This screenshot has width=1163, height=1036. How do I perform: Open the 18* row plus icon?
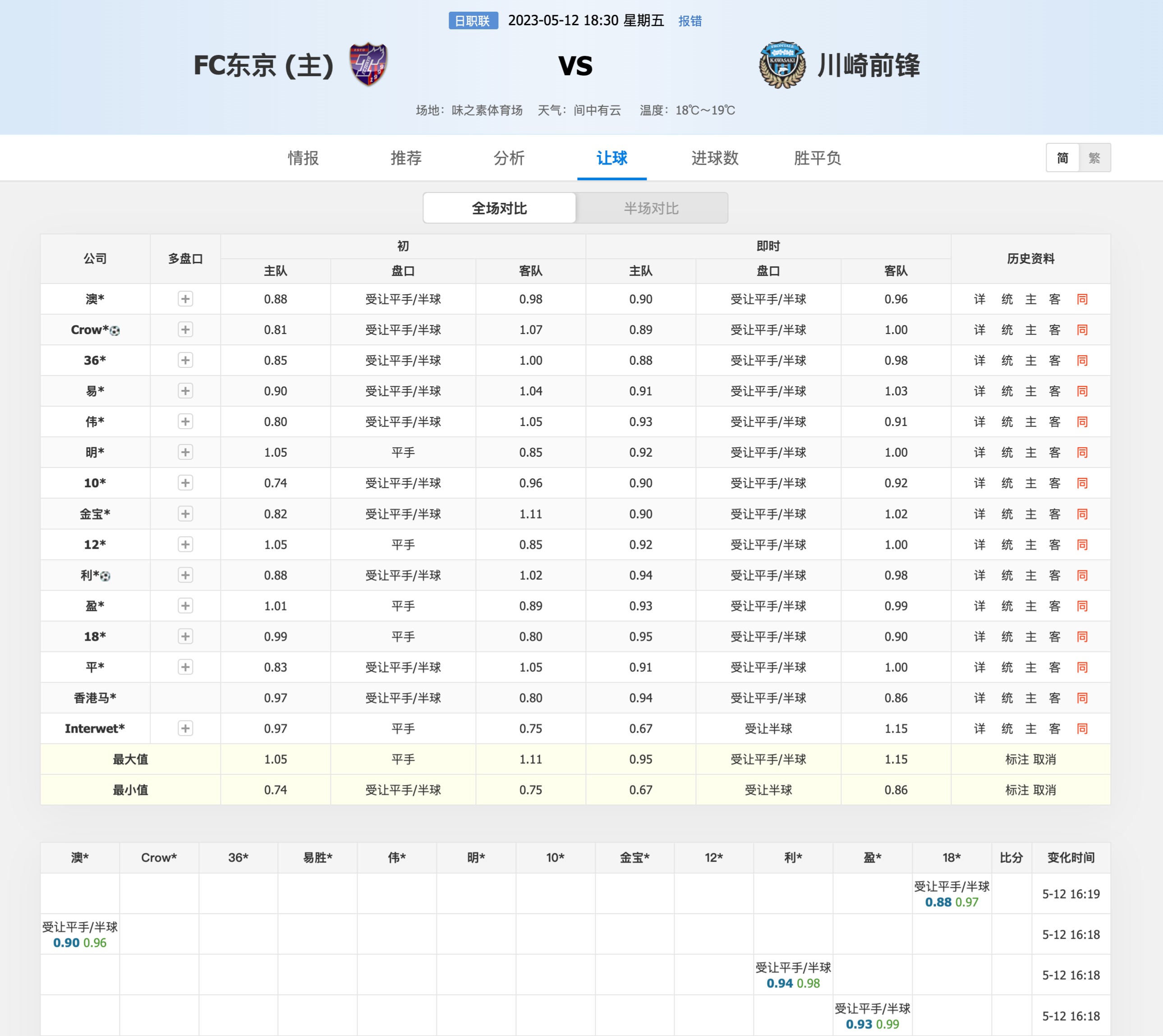click(x=185, y=637)
